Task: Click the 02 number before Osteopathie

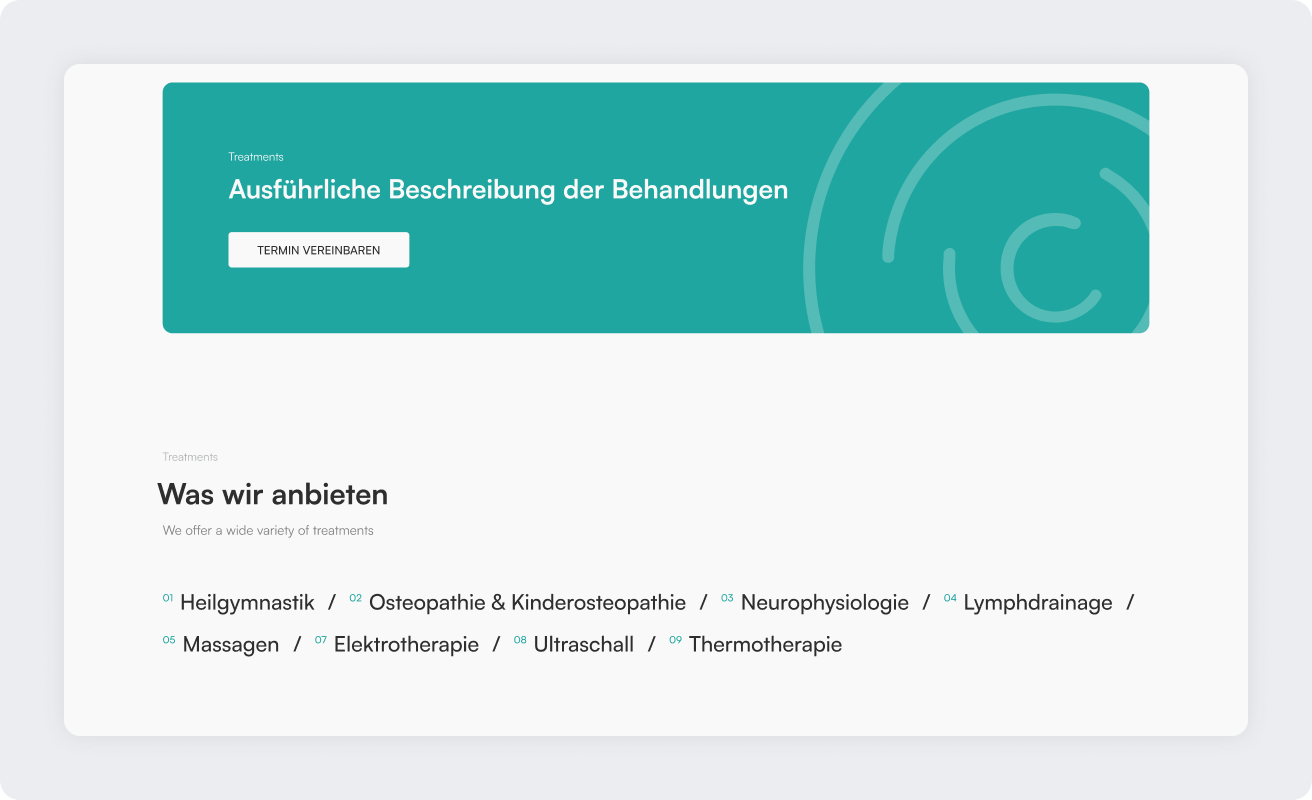Action: point(355,597)
